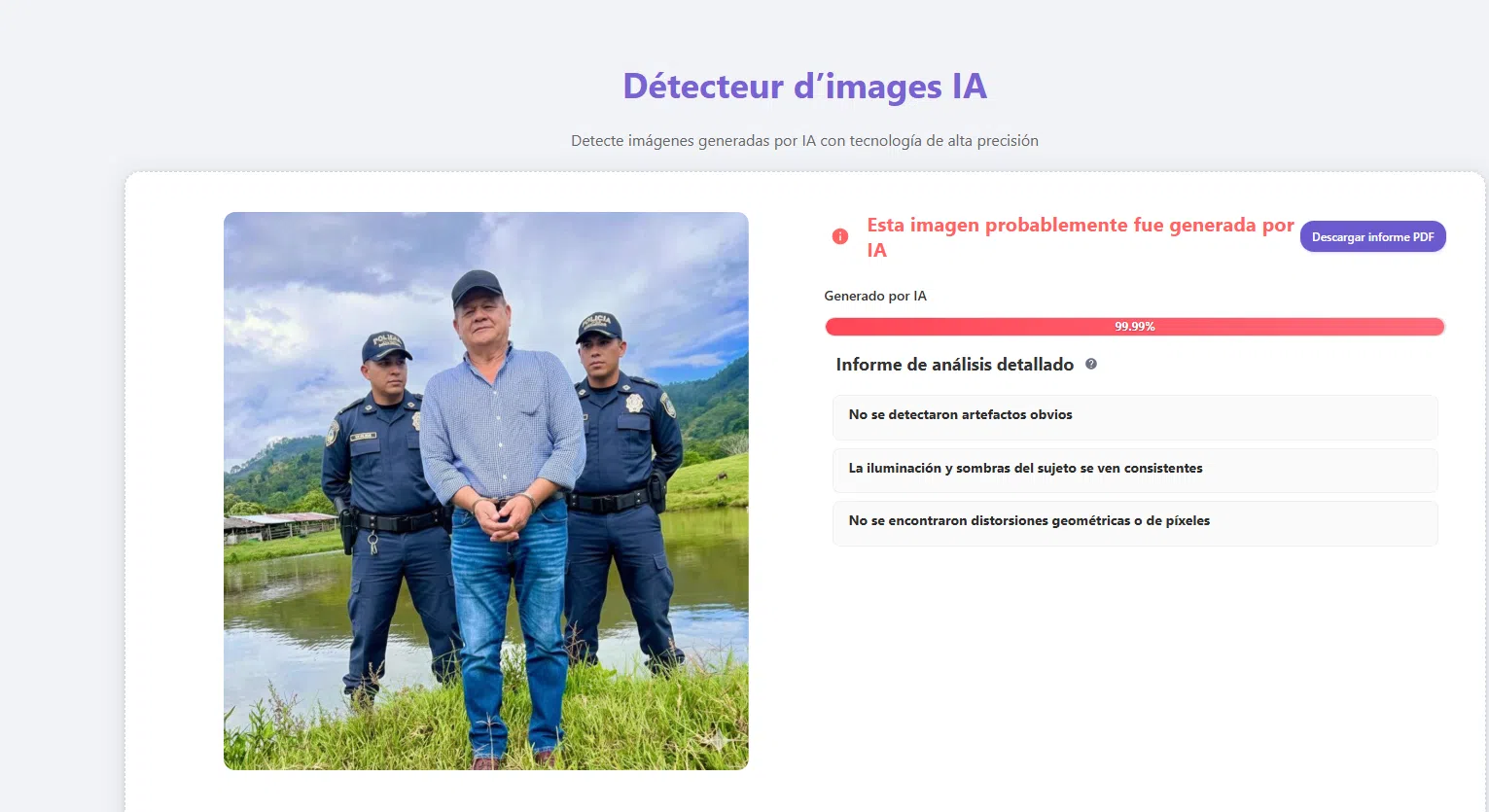Download the PDF report
Viewport: 1489px width, 812px height.
tap(1372, 236)
